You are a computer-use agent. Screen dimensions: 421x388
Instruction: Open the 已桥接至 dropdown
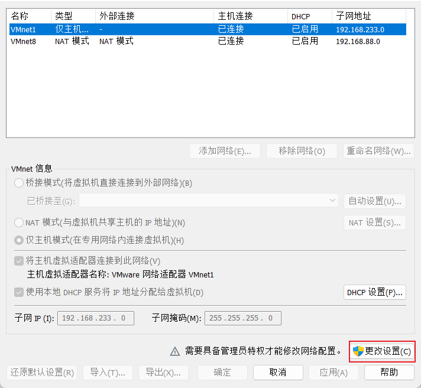coord(209,201)
